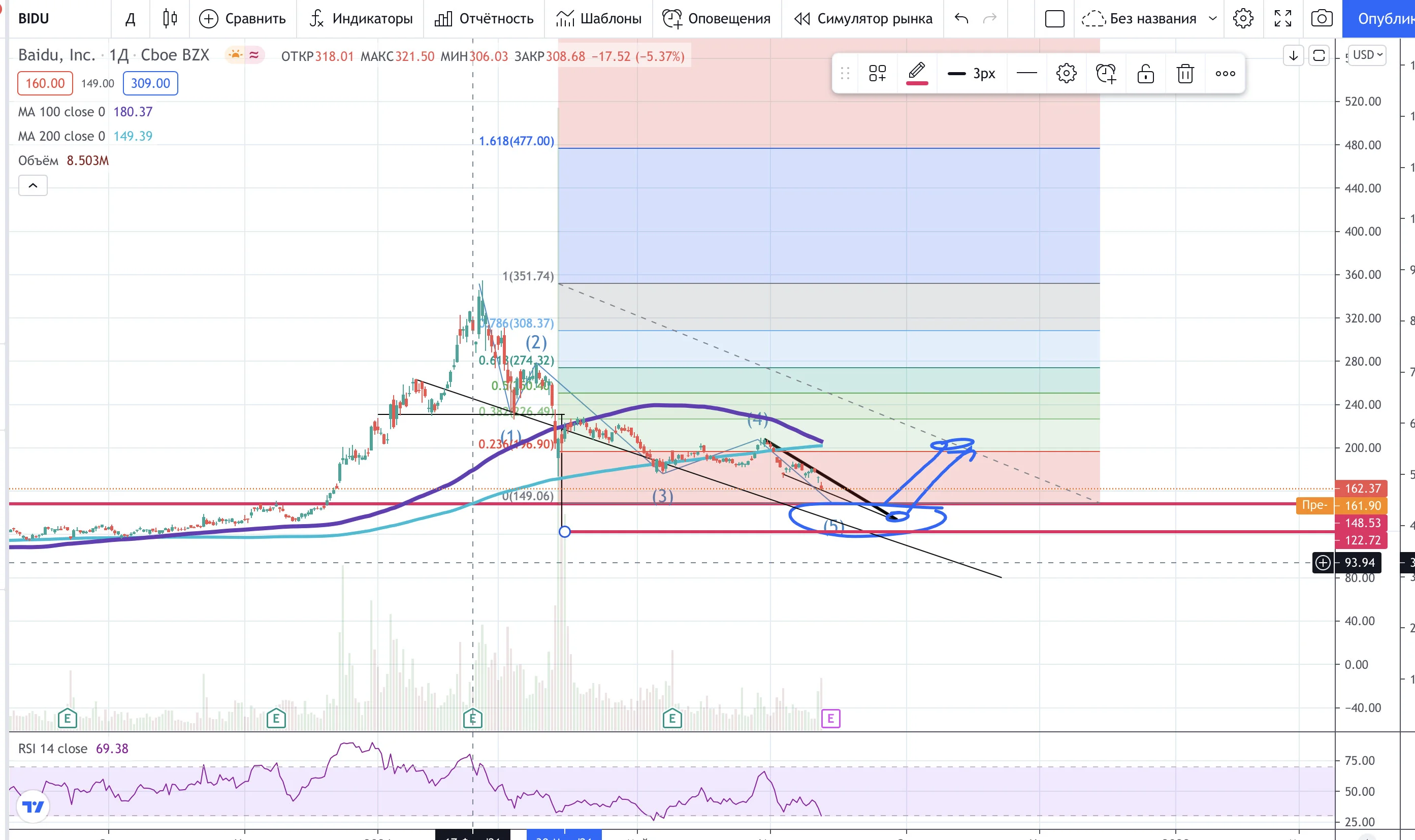Screen dimensions: 1415x840
Task: Enter fullscreen mode
Action: (1282, 19)
